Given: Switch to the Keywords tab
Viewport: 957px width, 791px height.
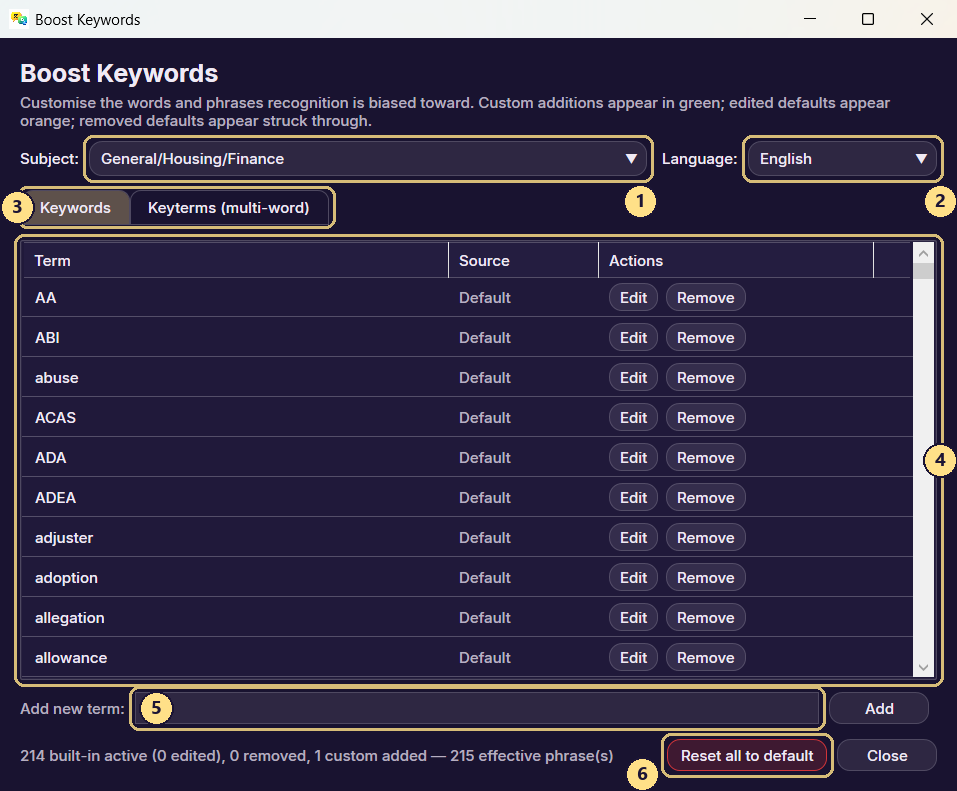Looking at the screenshot, I should point(76,208).
